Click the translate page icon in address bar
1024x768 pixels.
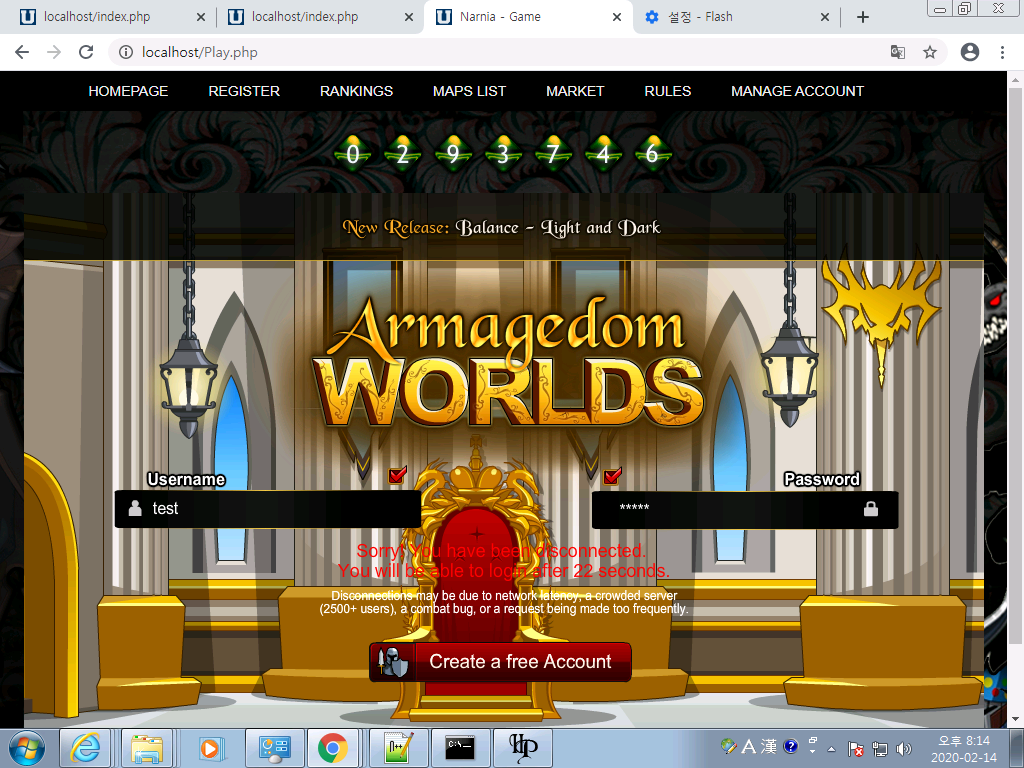(898, 52)
